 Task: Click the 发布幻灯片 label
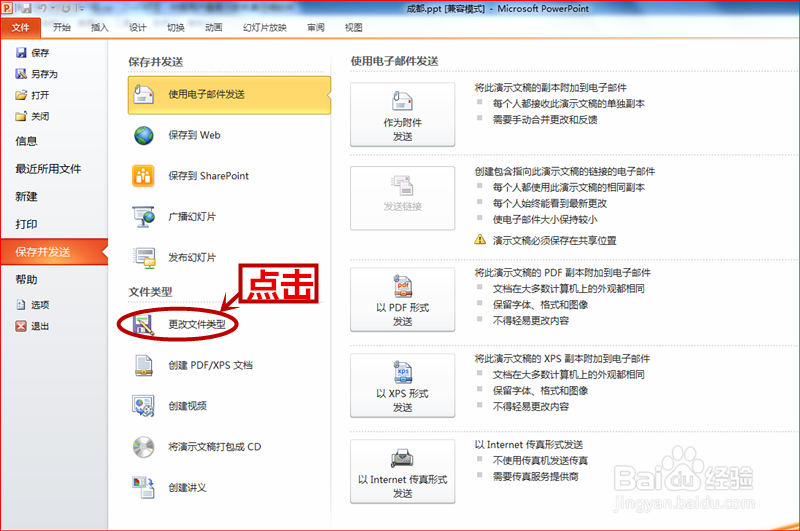192,258
